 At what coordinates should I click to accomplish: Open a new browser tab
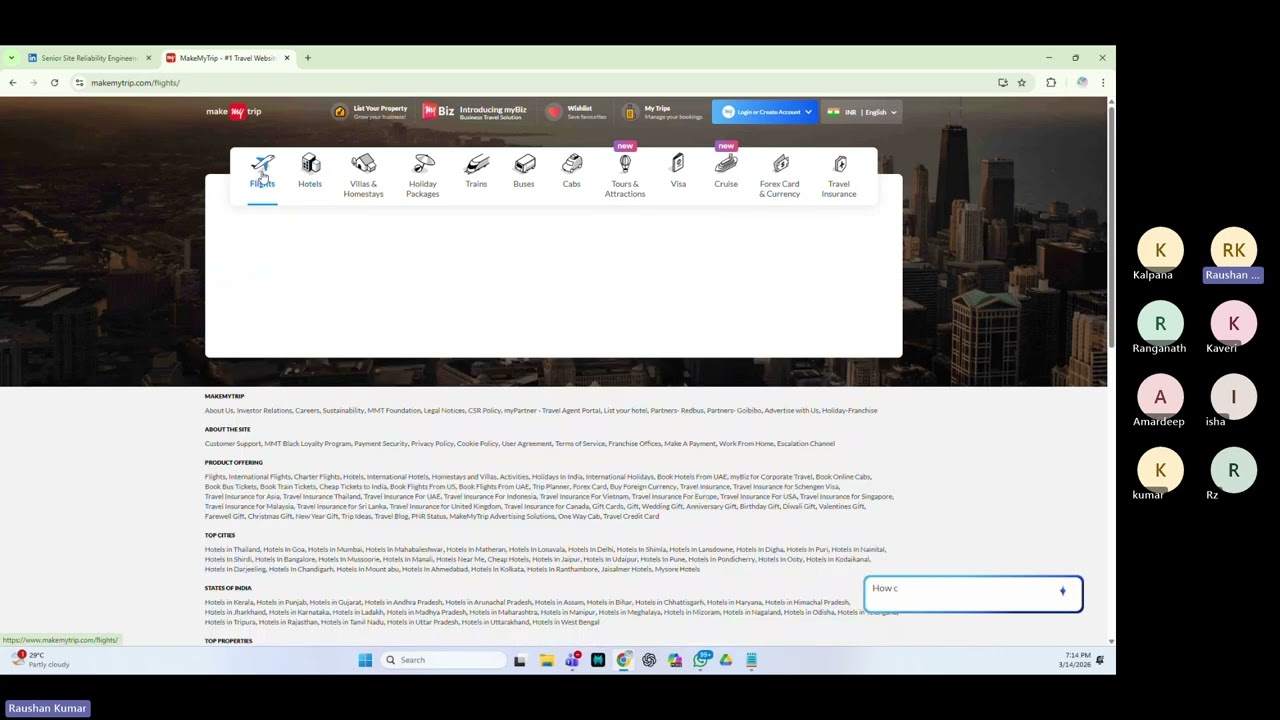[x=308, y=58]
